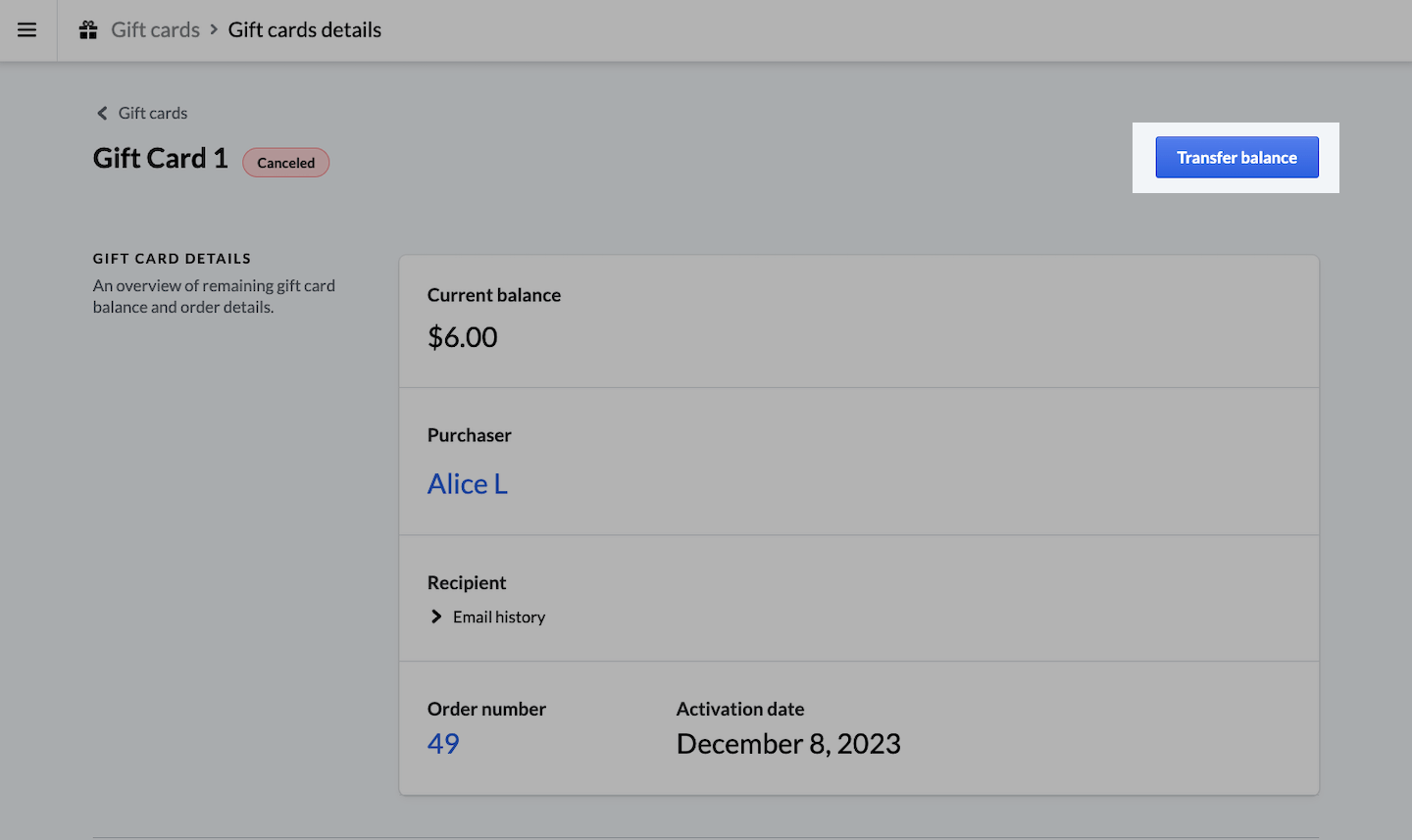Click the Current balance label

493,295
